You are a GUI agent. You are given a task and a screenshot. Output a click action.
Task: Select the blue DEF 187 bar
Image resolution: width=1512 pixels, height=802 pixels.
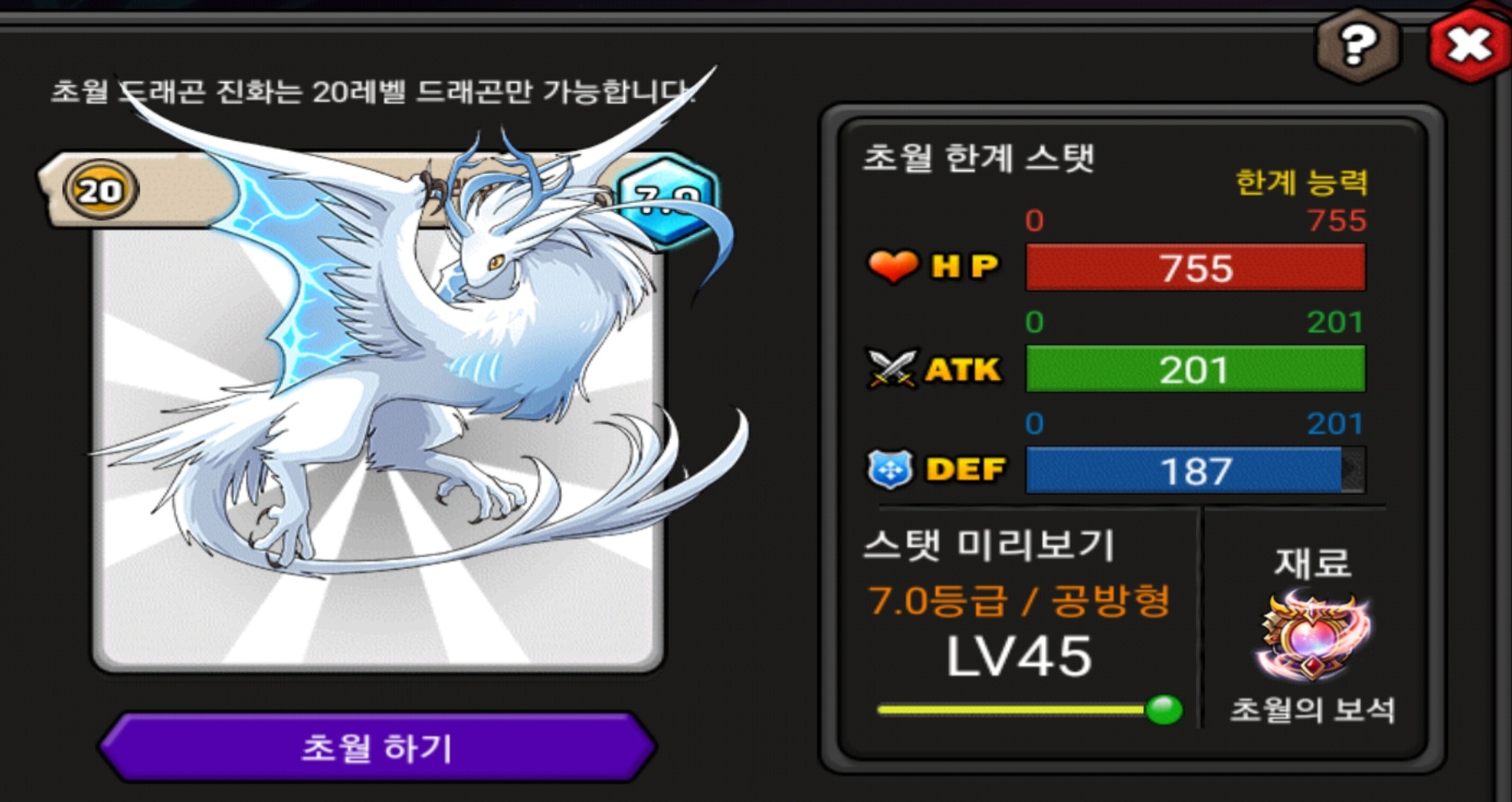(x=1195, y=470)
